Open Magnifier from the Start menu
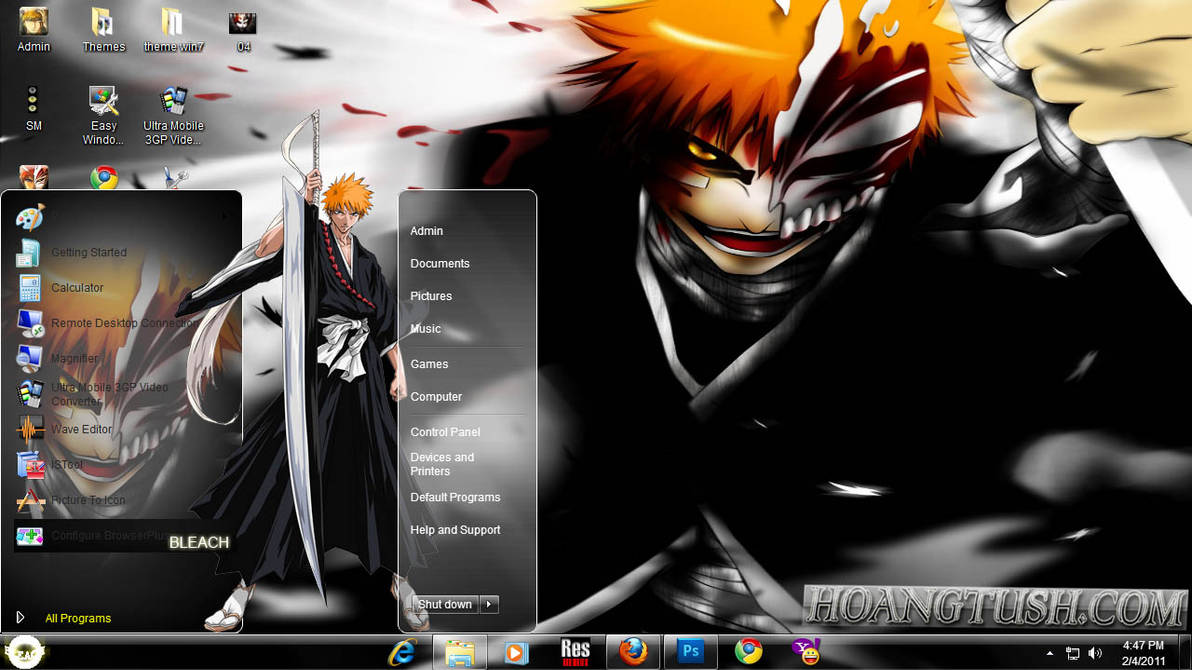Image resolution: width=1192 pixels, height=670 pixels. pyautogui.click(x=79, y=358)
